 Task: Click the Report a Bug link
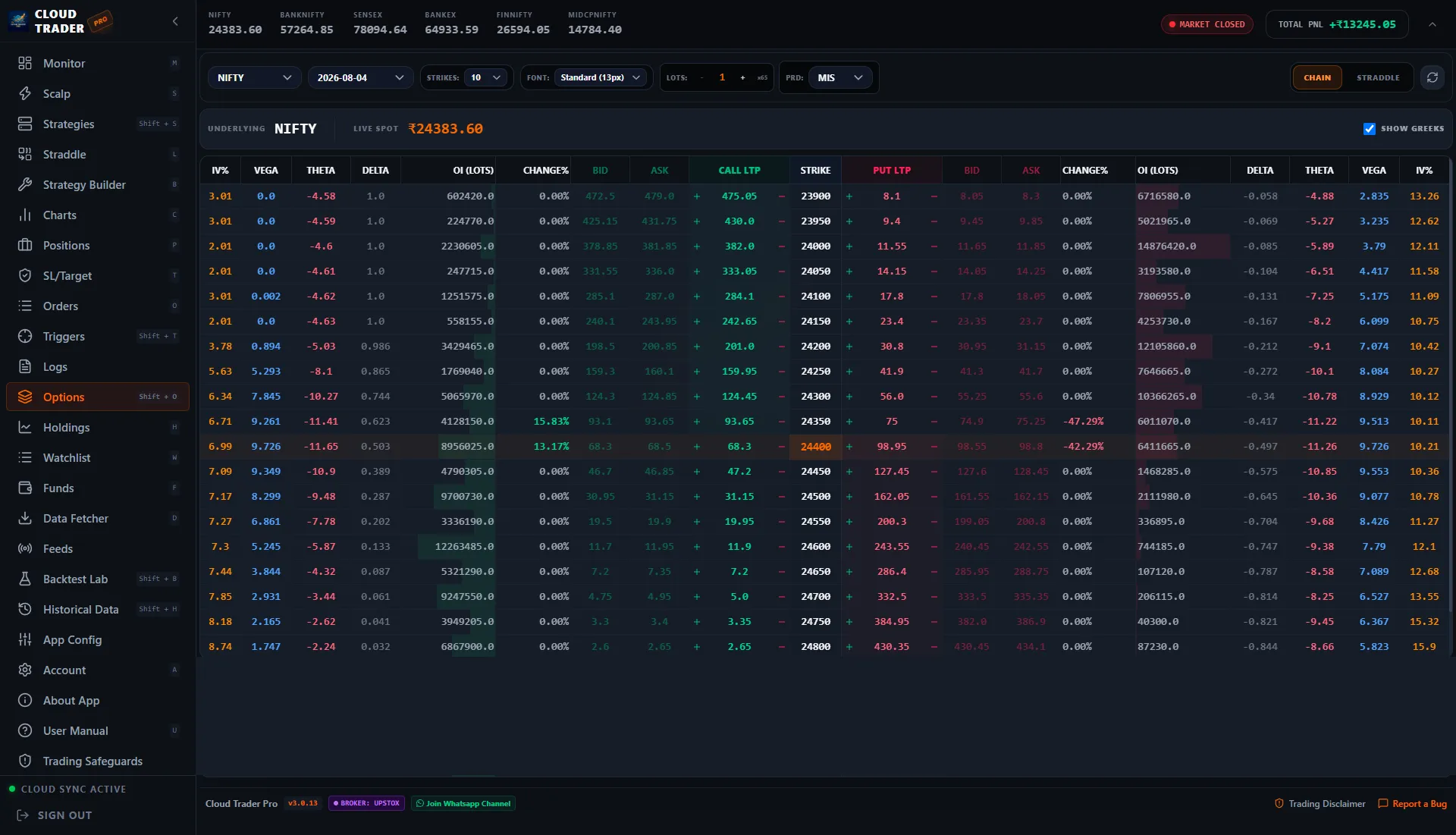click(x=1412, y=804)
